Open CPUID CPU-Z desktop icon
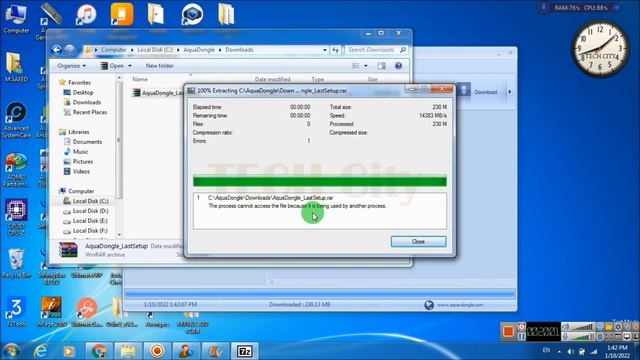 point(16,217)
